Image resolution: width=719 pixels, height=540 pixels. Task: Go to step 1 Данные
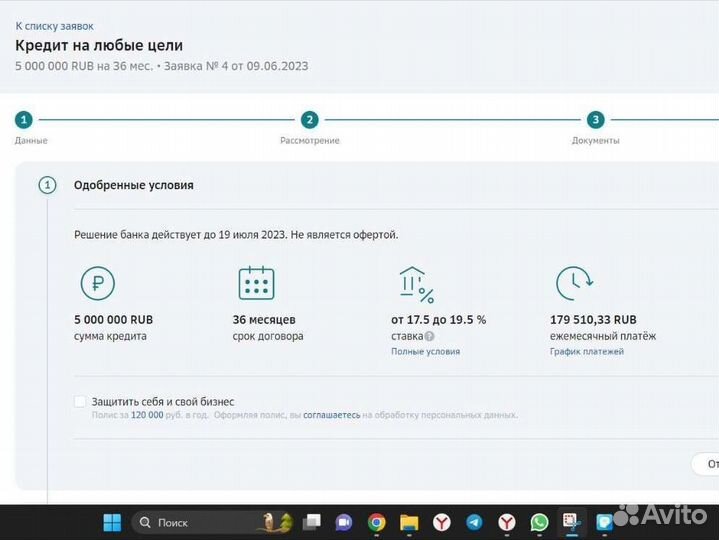point(24,120)
